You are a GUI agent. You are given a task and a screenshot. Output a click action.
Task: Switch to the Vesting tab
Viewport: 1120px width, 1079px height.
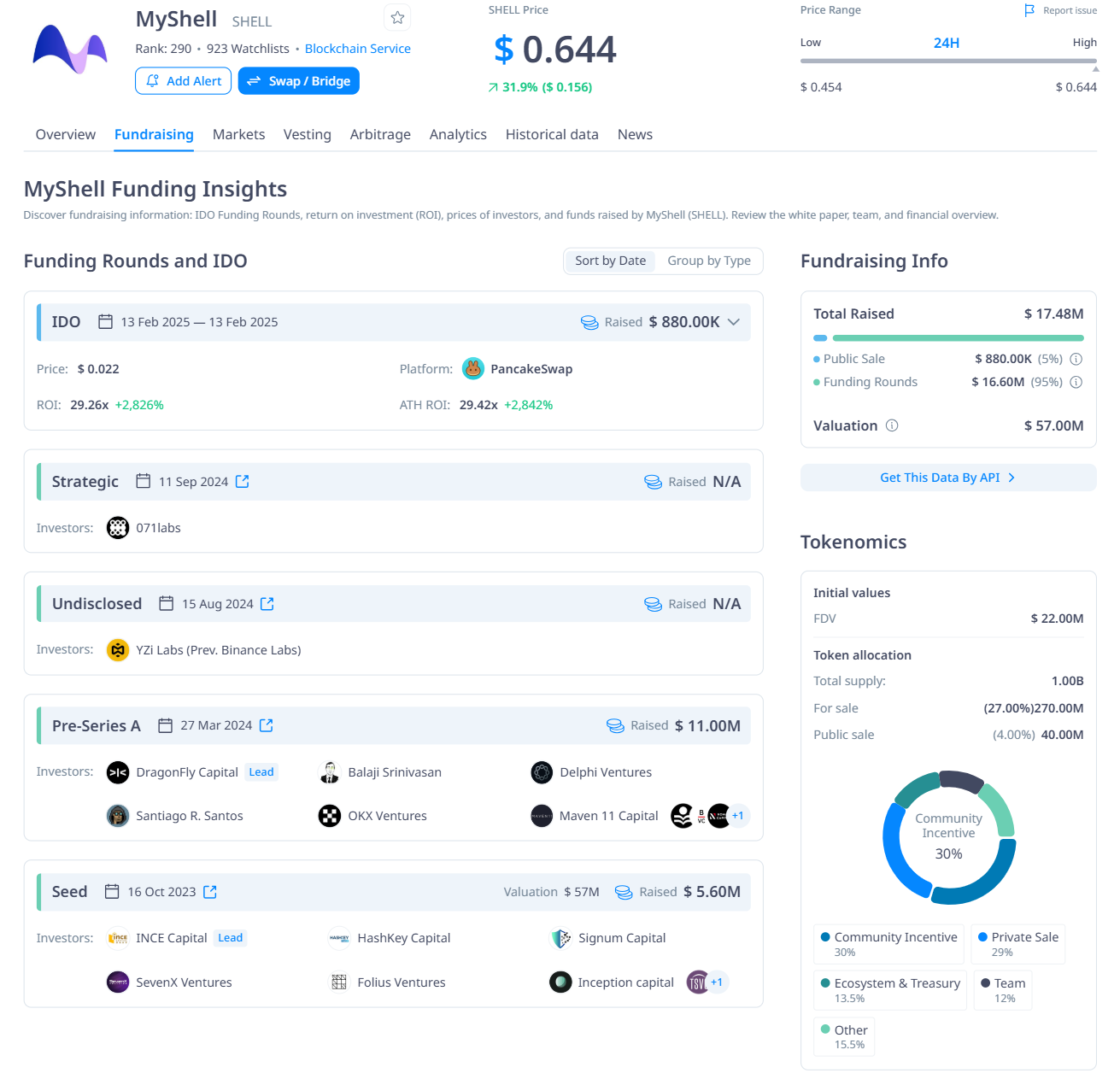pos(308,134)
